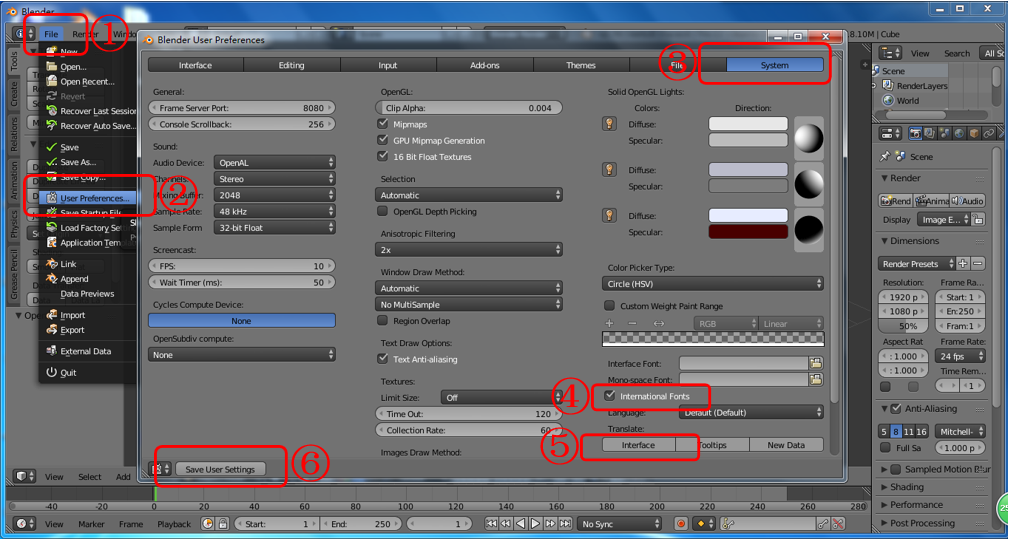Play the animation forward
The image size is (1009, 539).
(535, 524)
